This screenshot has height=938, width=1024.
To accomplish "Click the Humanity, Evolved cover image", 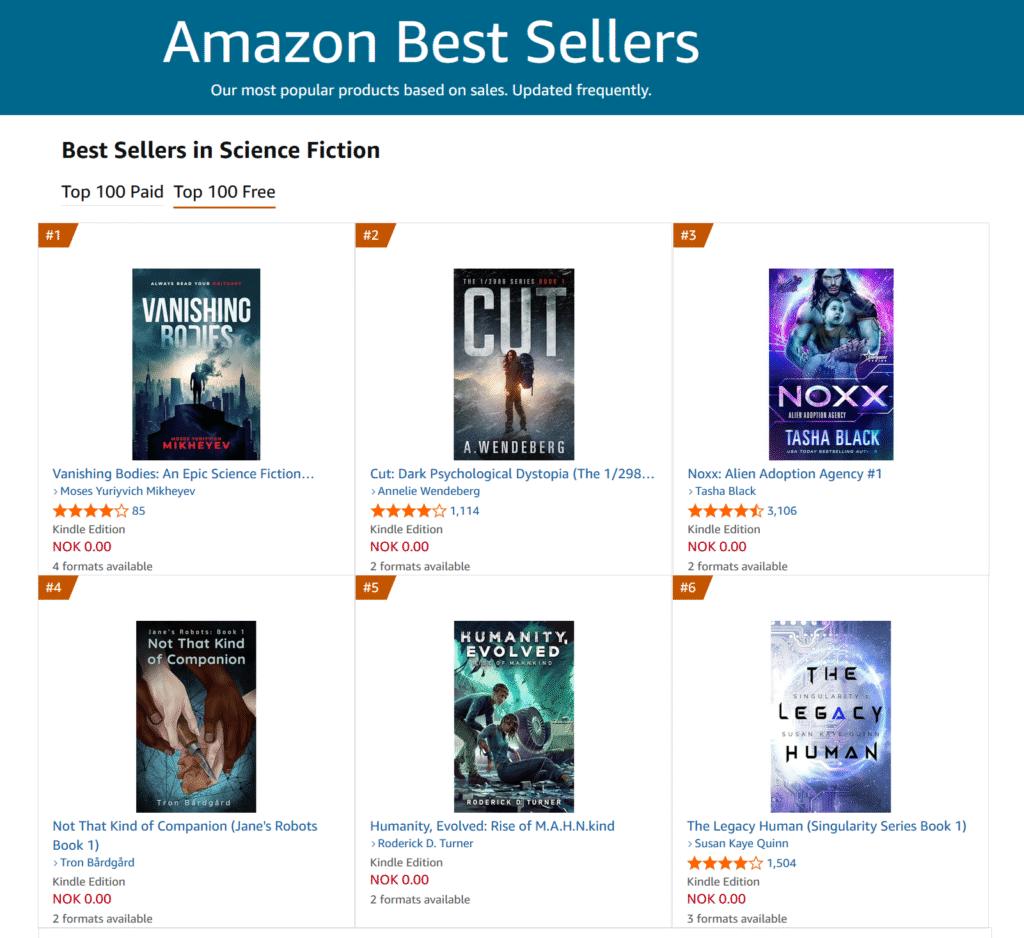I will point(513,716).
